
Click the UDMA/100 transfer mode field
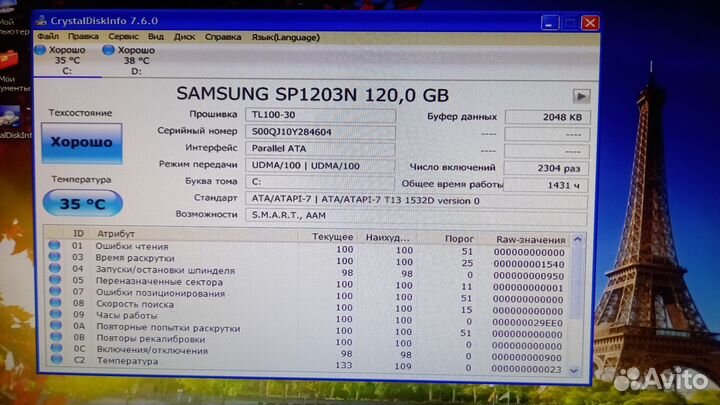(x=320, y=165)
